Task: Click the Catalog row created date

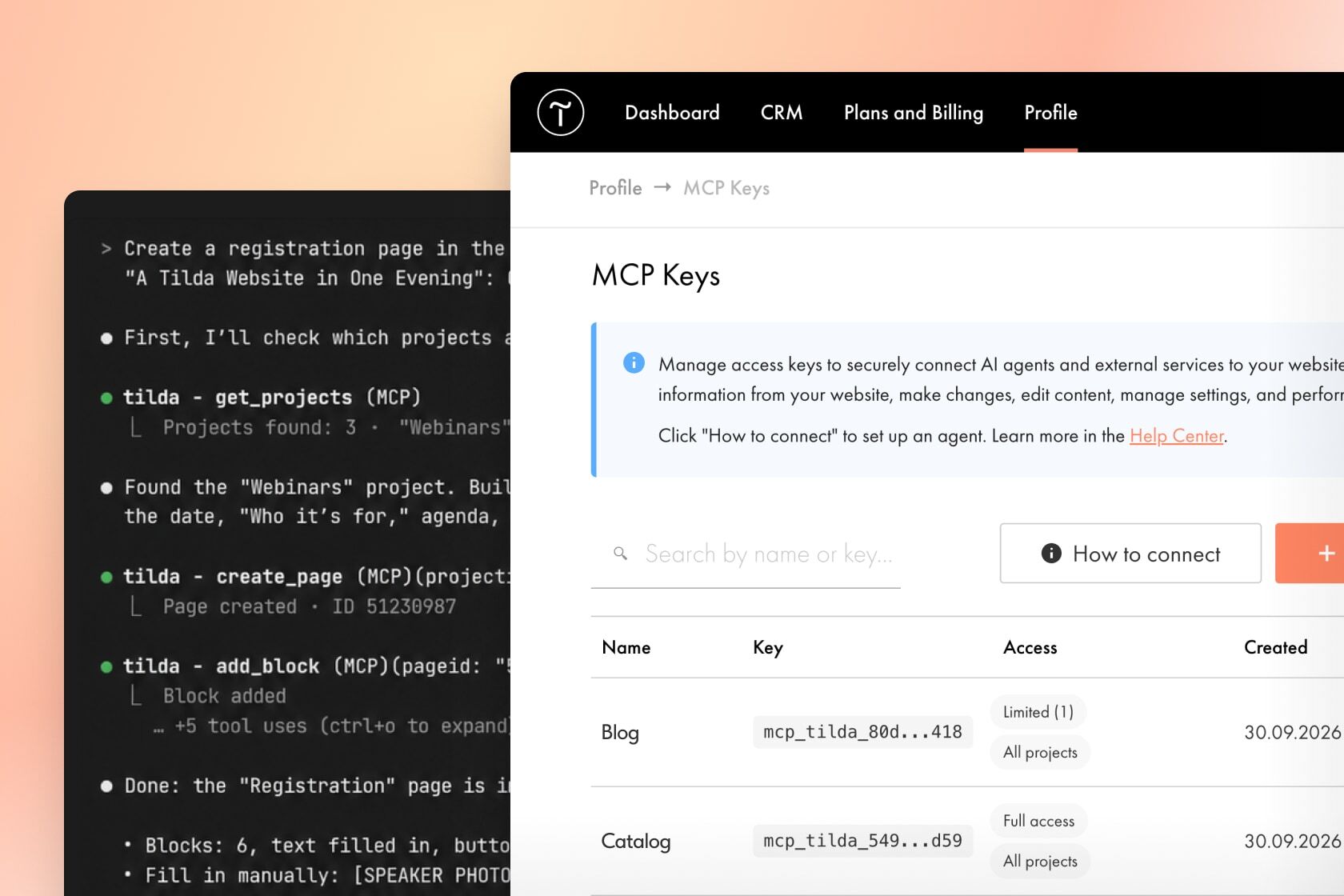Action: (1293, 841)
